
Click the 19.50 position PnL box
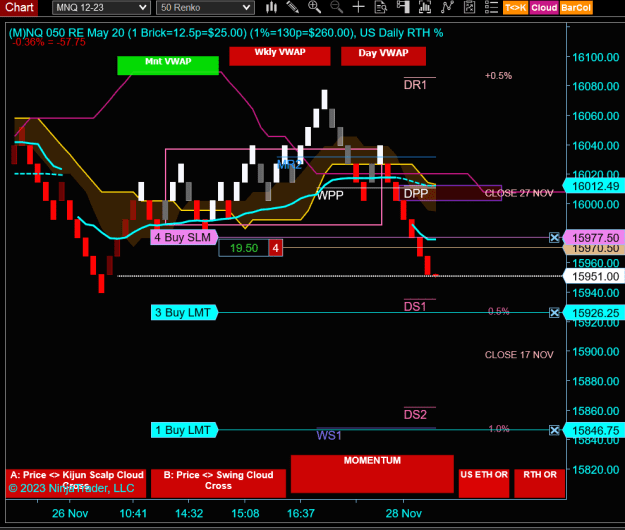click(x=244, y=248)
